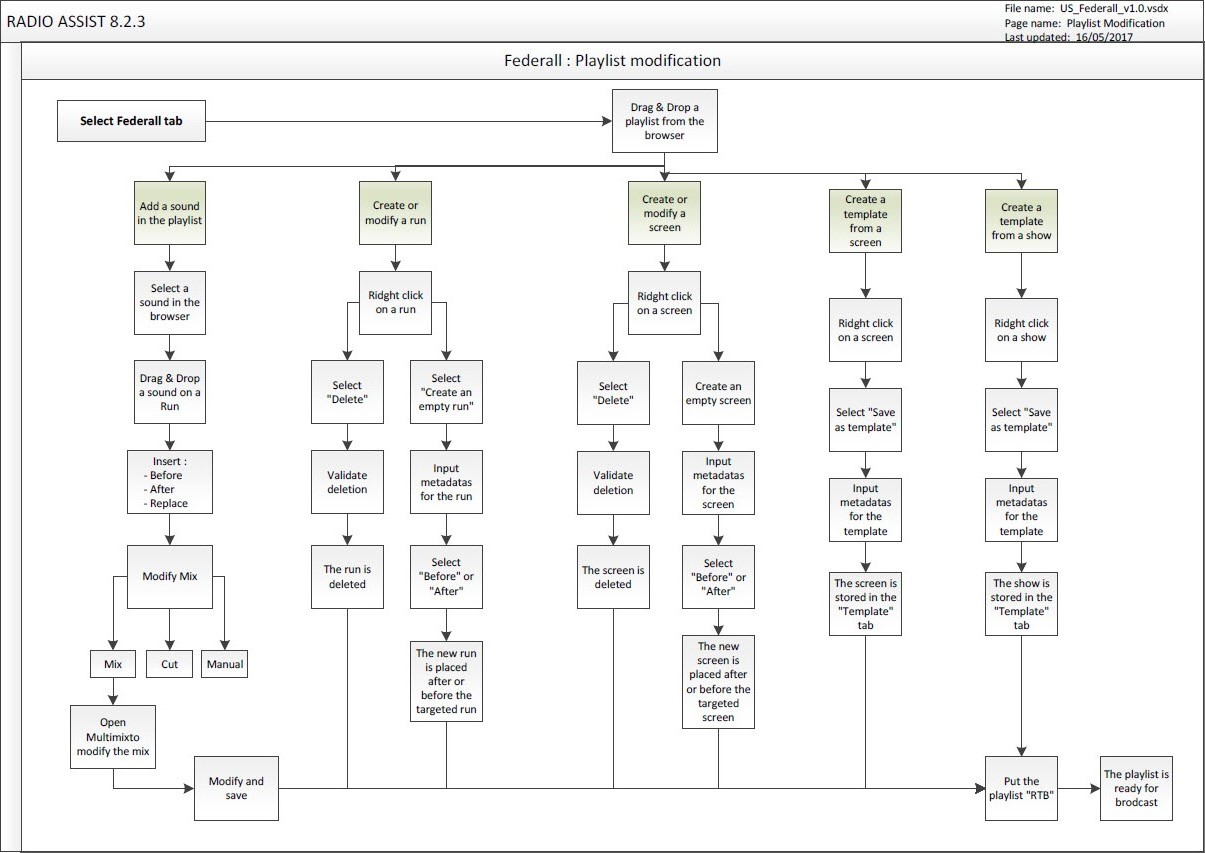
Task: Select the 'Create an empty screen' box
Action: tap(718, 393)
